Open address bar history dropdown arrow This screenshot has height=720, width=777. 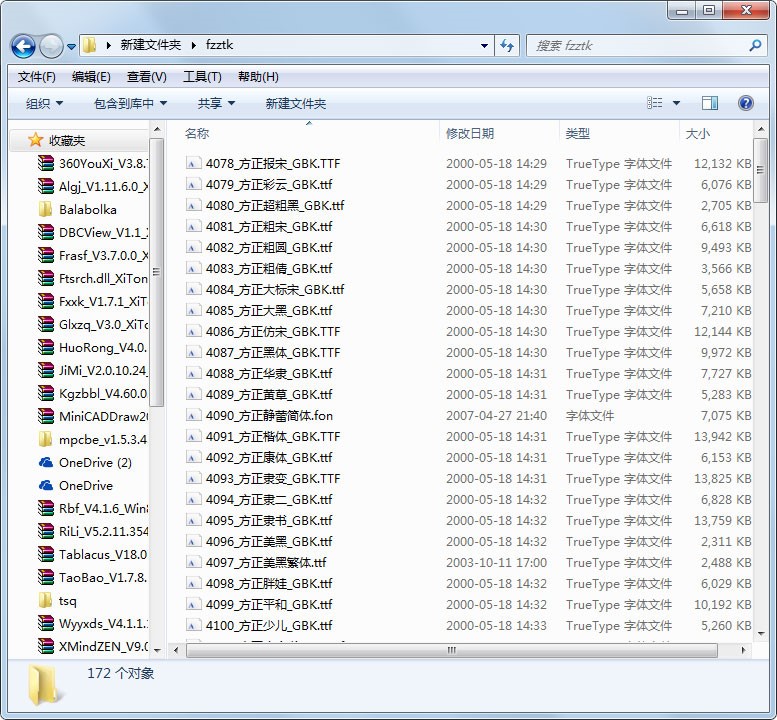(x=484, y=46)
